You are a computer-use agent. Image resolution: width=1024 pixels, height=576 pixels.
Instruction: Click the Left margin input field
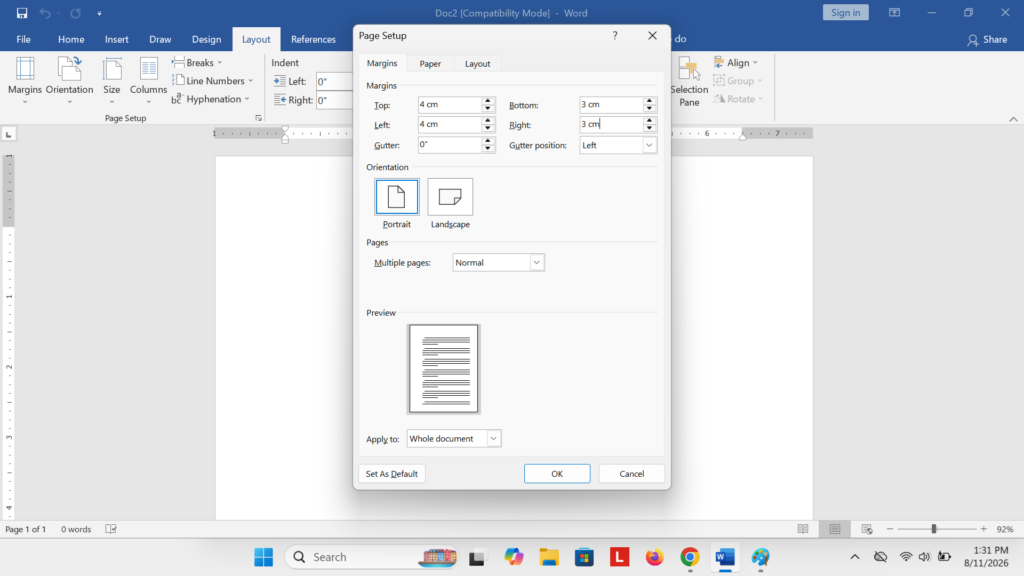[x=449, y=124]
